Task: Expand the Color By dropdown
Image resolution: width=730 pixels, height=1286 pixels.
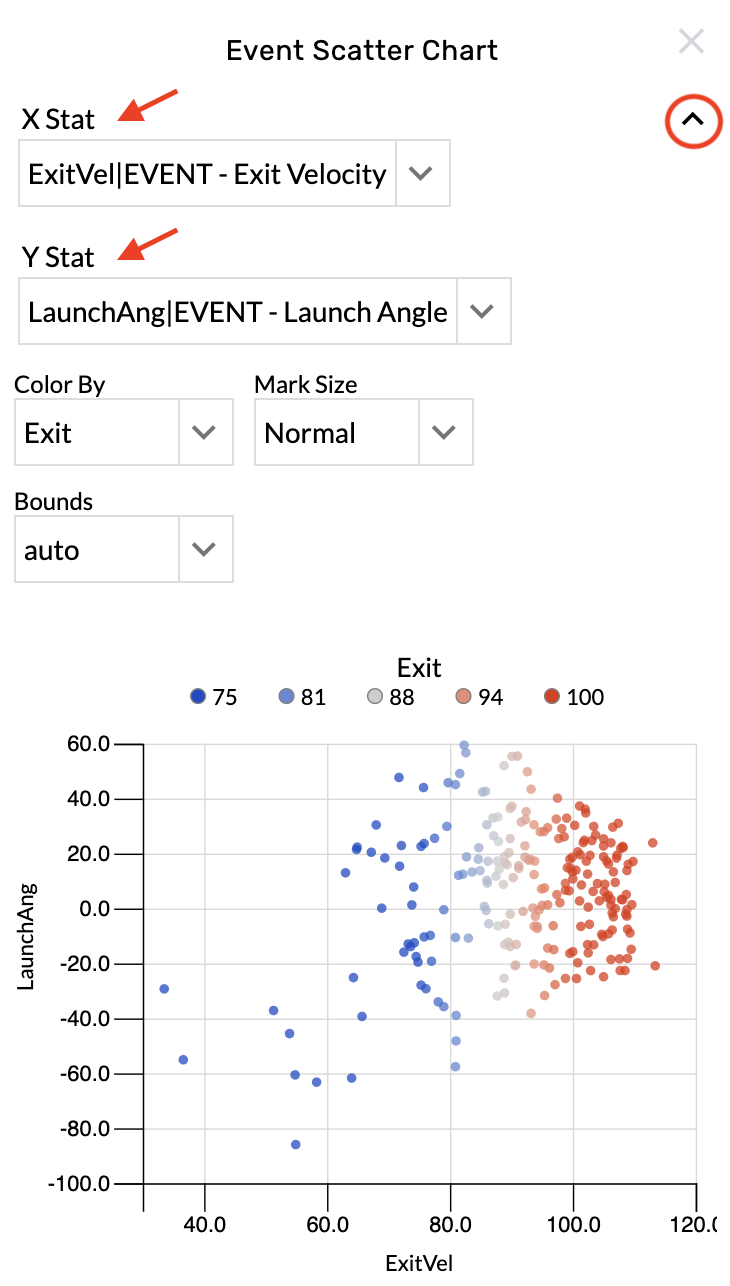Action: coord(204,432)
